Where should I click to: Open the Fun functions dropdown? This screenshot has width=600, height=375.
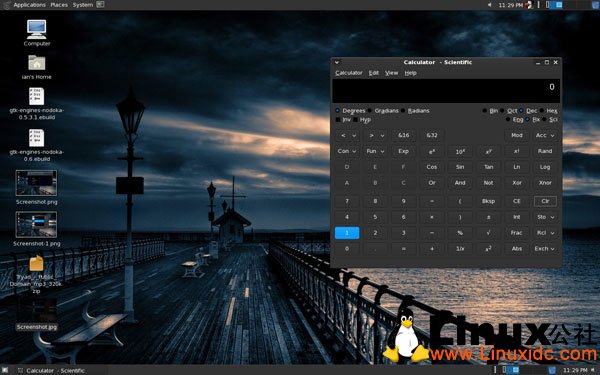tap(375, 151)
